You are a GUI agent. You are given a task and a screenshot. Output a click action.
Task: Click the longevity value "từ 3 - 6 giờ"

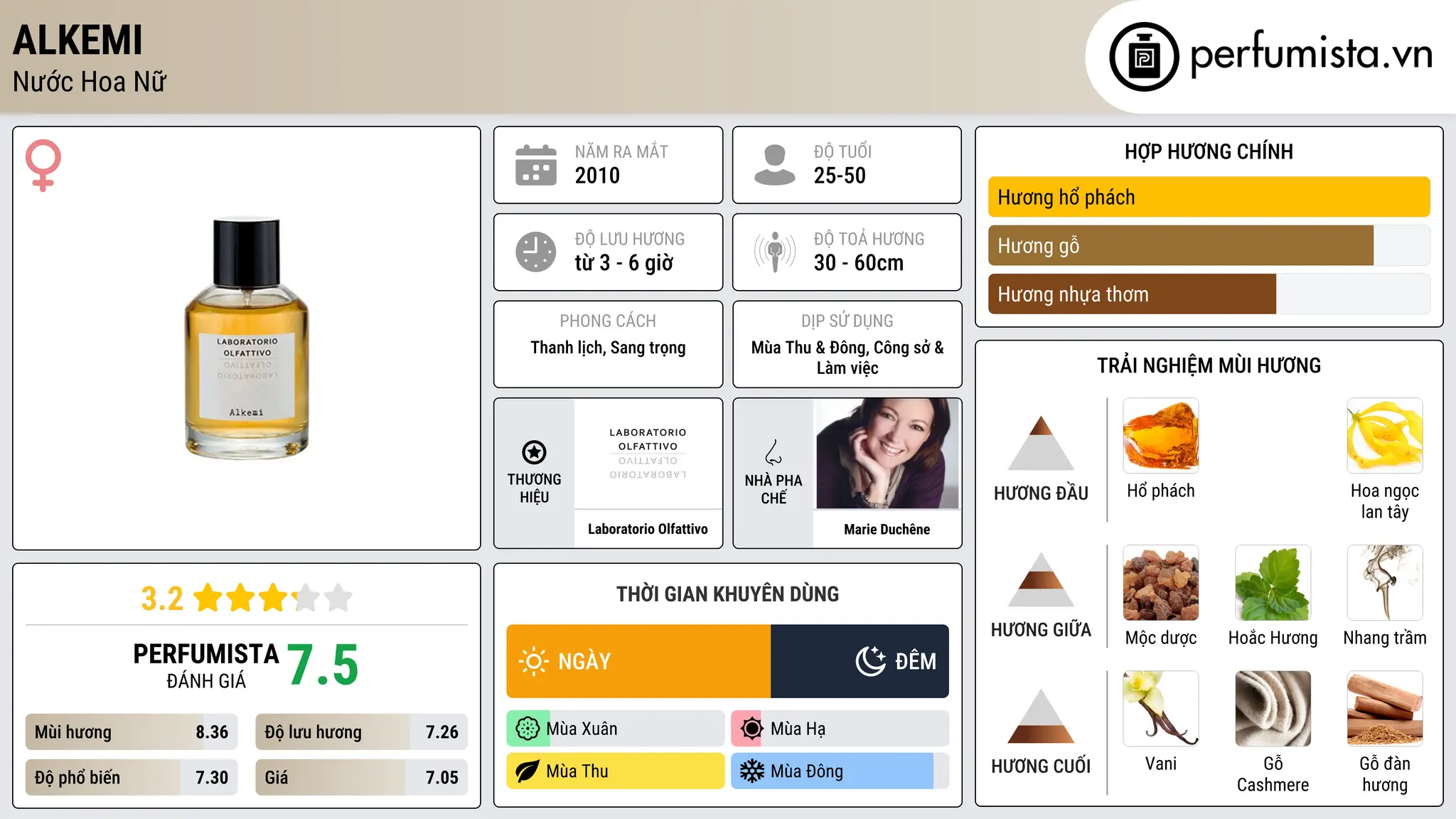pos(624,263)
